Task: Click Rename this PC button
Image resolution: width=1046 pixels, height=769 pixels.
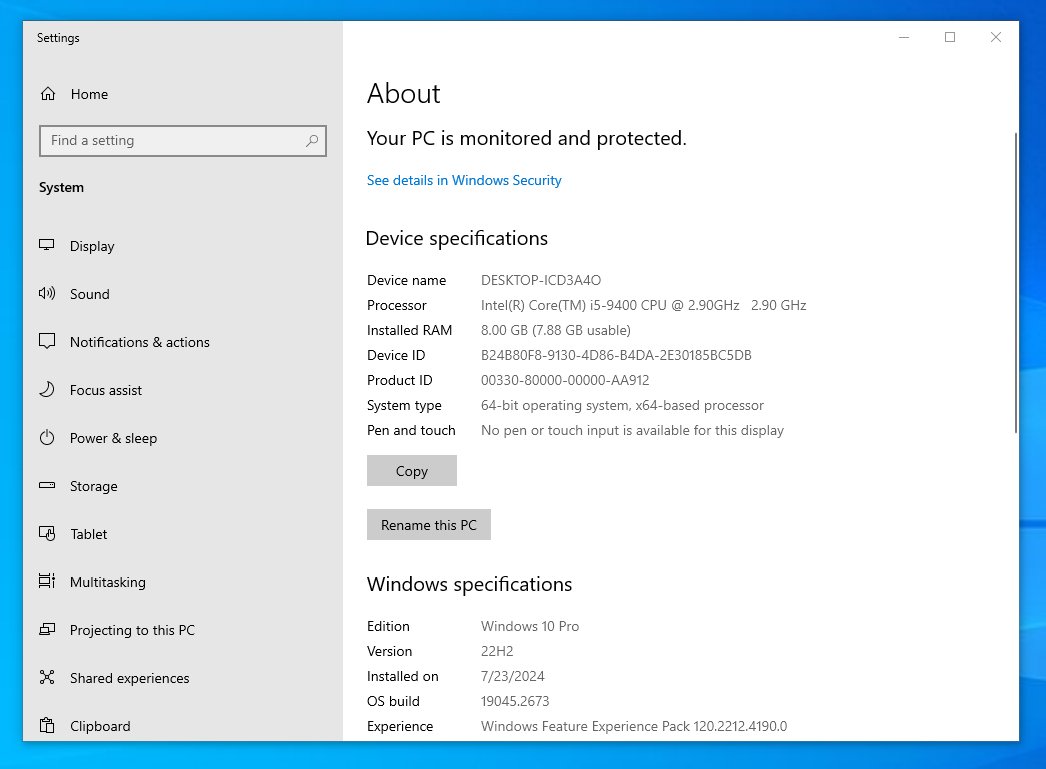Action: pyautogui.click(x=428, y=524)
